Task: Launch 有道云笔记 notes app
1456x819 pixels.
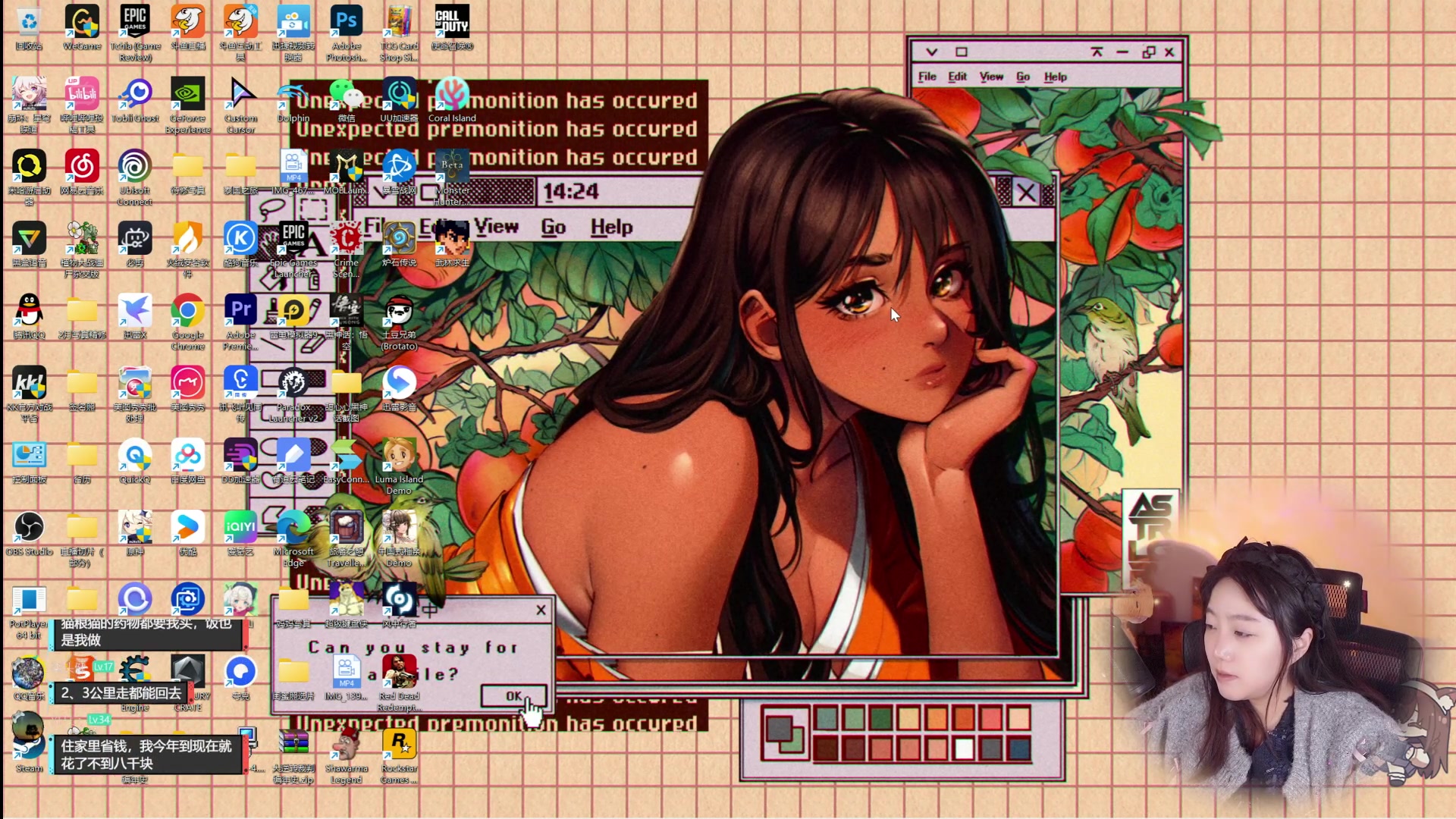Action: click(293, 461)
